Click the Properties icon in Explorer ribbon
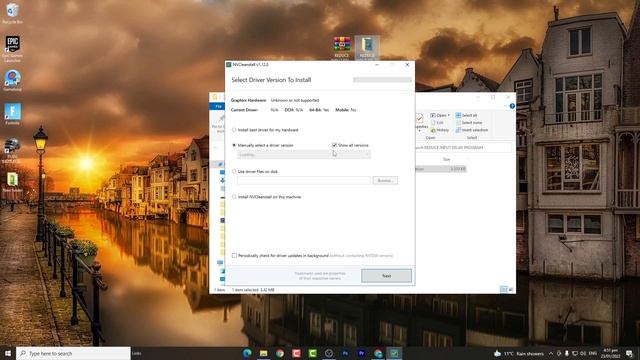 pyautogui.click(x=420, y=122)
